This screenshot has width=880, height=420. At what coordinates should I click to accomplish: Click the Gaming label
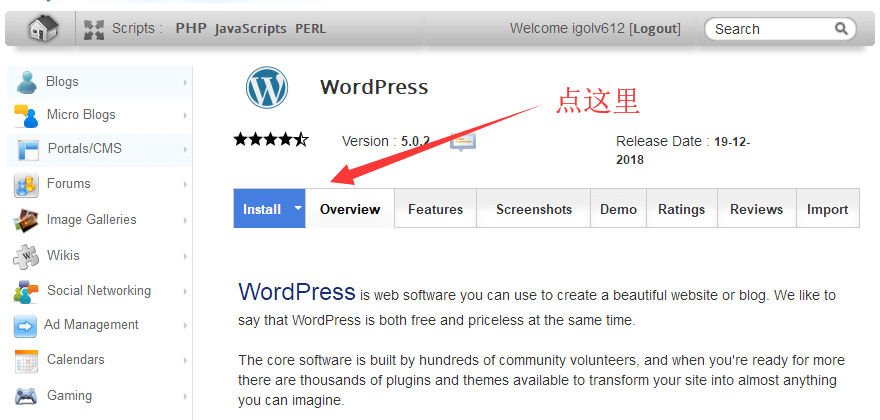point(70,396)
